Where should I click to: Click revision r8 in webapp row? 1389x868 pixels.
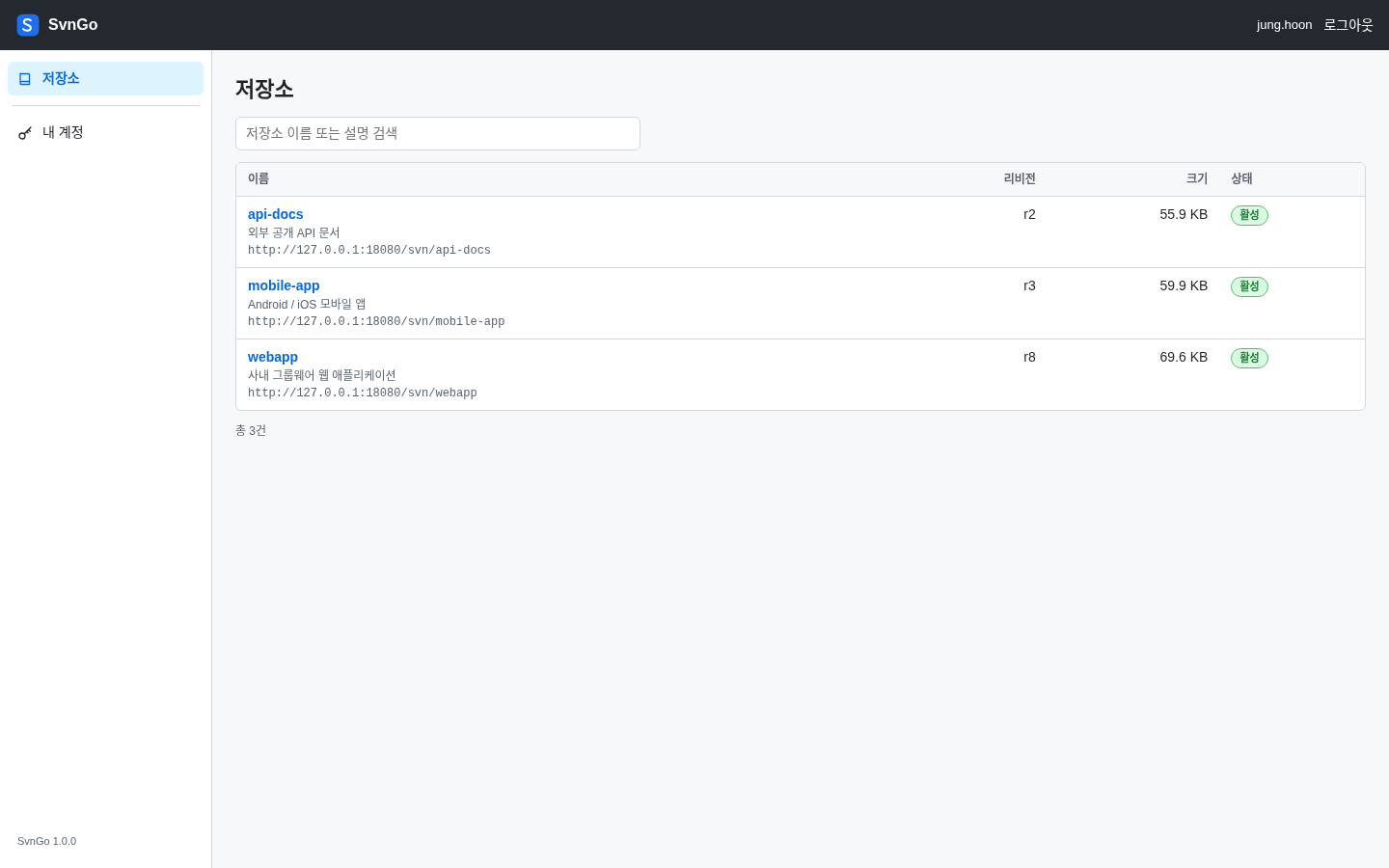(1029, 357)
